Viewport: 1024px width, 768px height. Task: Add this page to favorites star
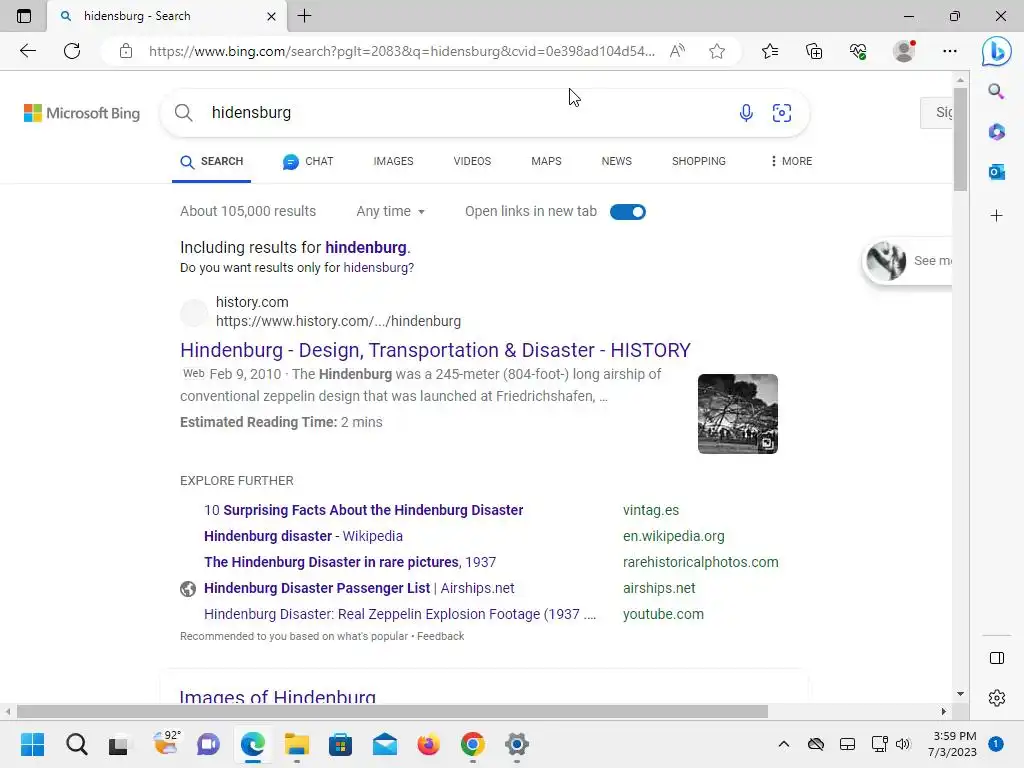point(716,51)
